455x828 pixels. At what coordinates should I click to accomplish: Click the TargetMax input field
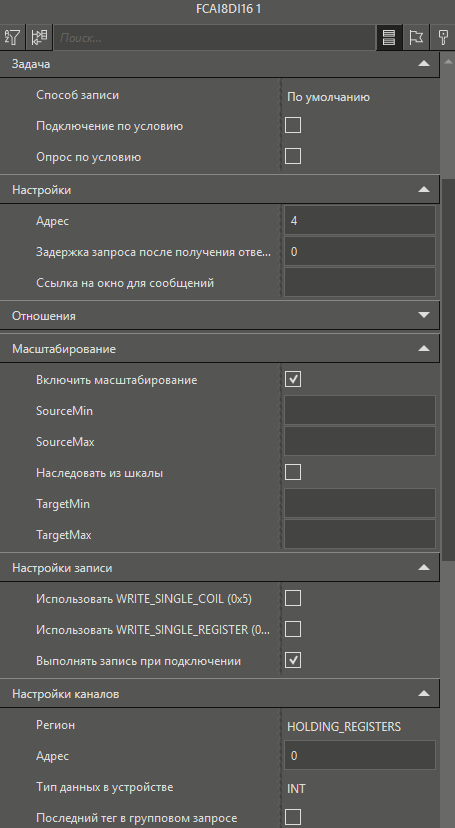(360, 534)
